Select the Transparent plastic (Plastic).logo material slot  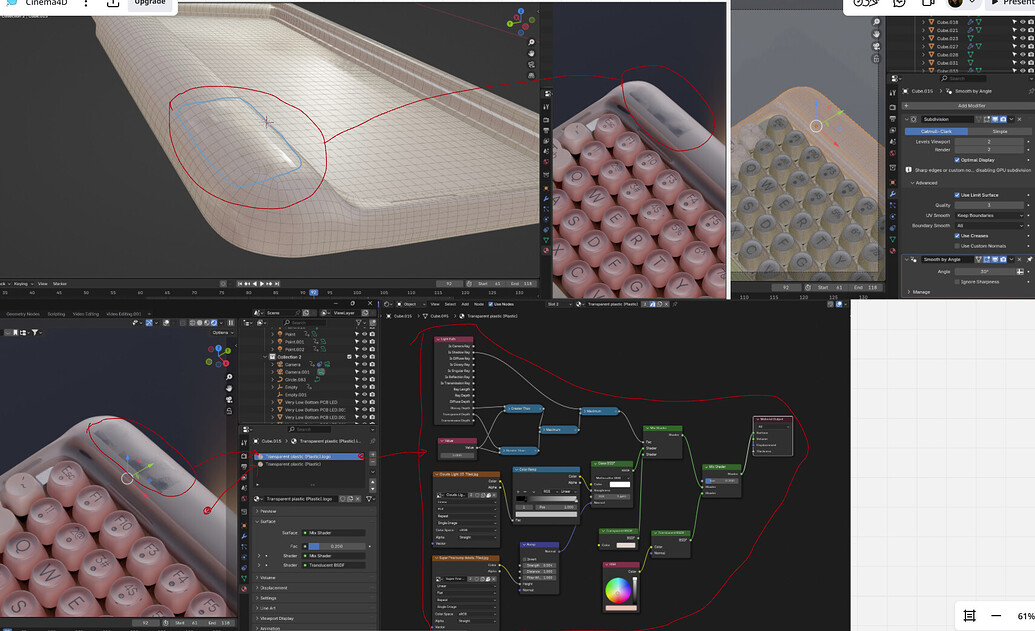(x=310, y=457)
